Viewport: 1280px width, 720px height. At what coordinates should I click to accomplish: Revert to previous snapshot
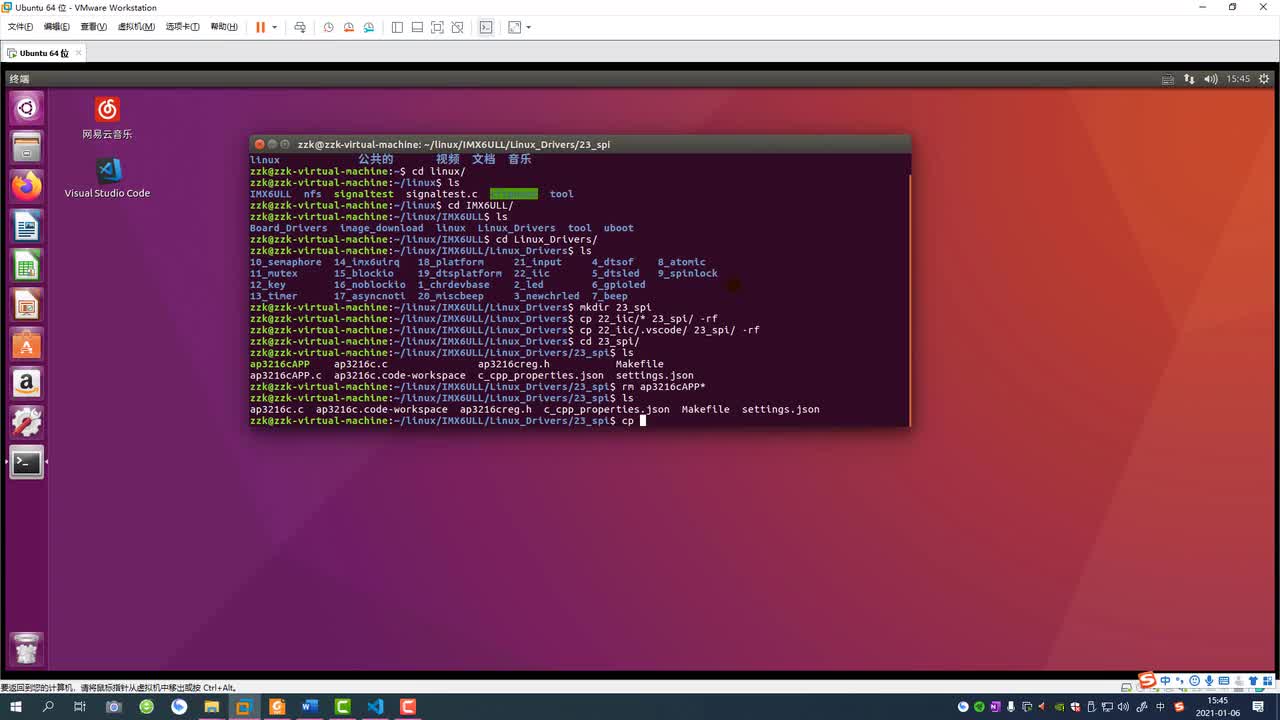point(349,27)
